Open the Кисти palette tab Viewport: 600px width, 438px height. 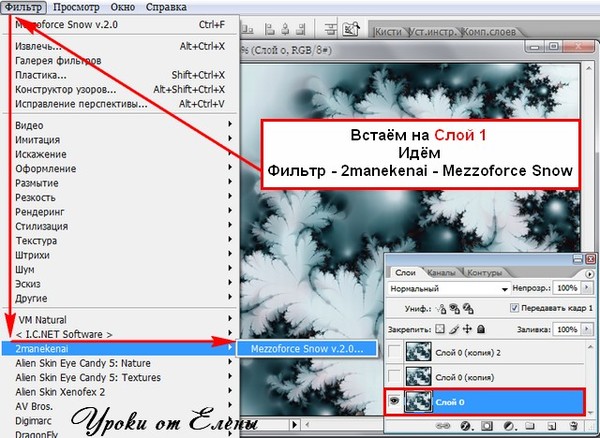387,31
